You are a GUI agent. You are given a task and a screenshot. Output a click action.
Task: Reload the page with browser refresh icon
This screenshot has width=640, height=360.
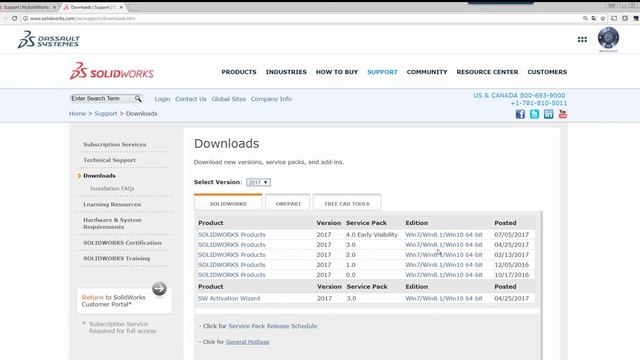14,18
